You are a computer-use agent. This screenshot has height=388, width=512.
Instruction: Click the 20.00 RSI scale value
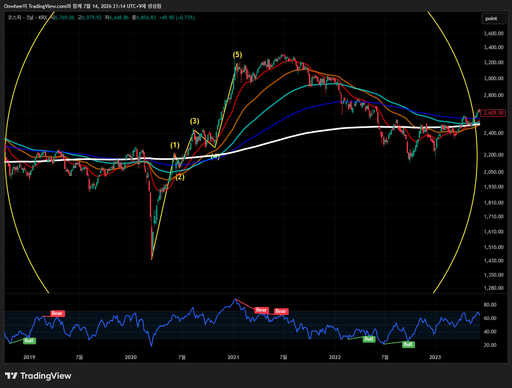tap(490, 345)
